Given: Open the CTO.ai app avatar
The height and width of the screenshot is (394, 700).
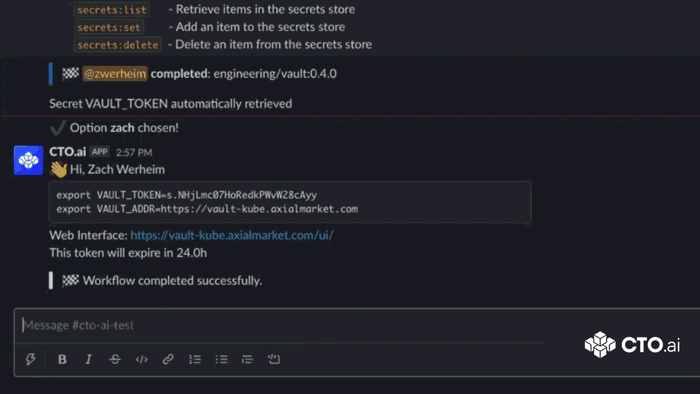Looking at the screenshot, I should click(28, 160).
